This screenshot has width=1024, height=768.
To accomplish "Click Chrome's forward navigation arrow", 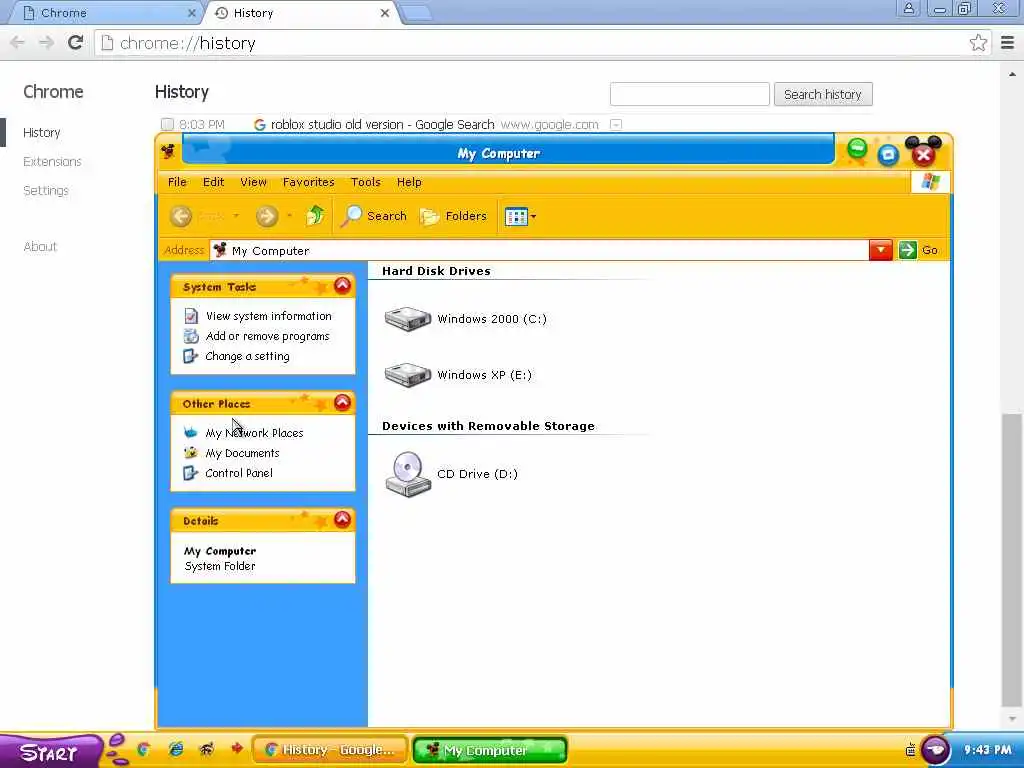I will 46,43.
